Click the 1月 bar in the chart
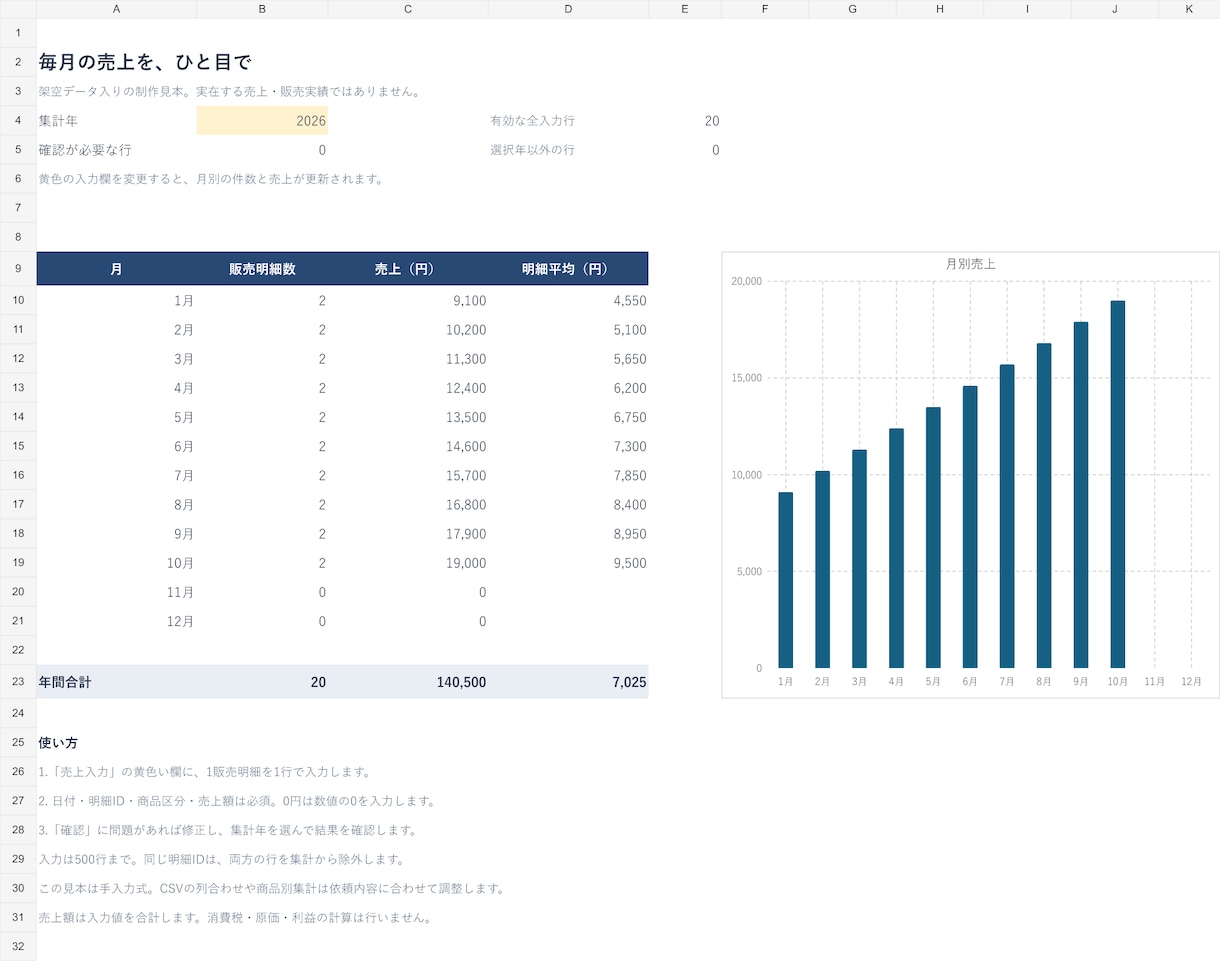Viewport: 1220px width, 961px height. 786,580
